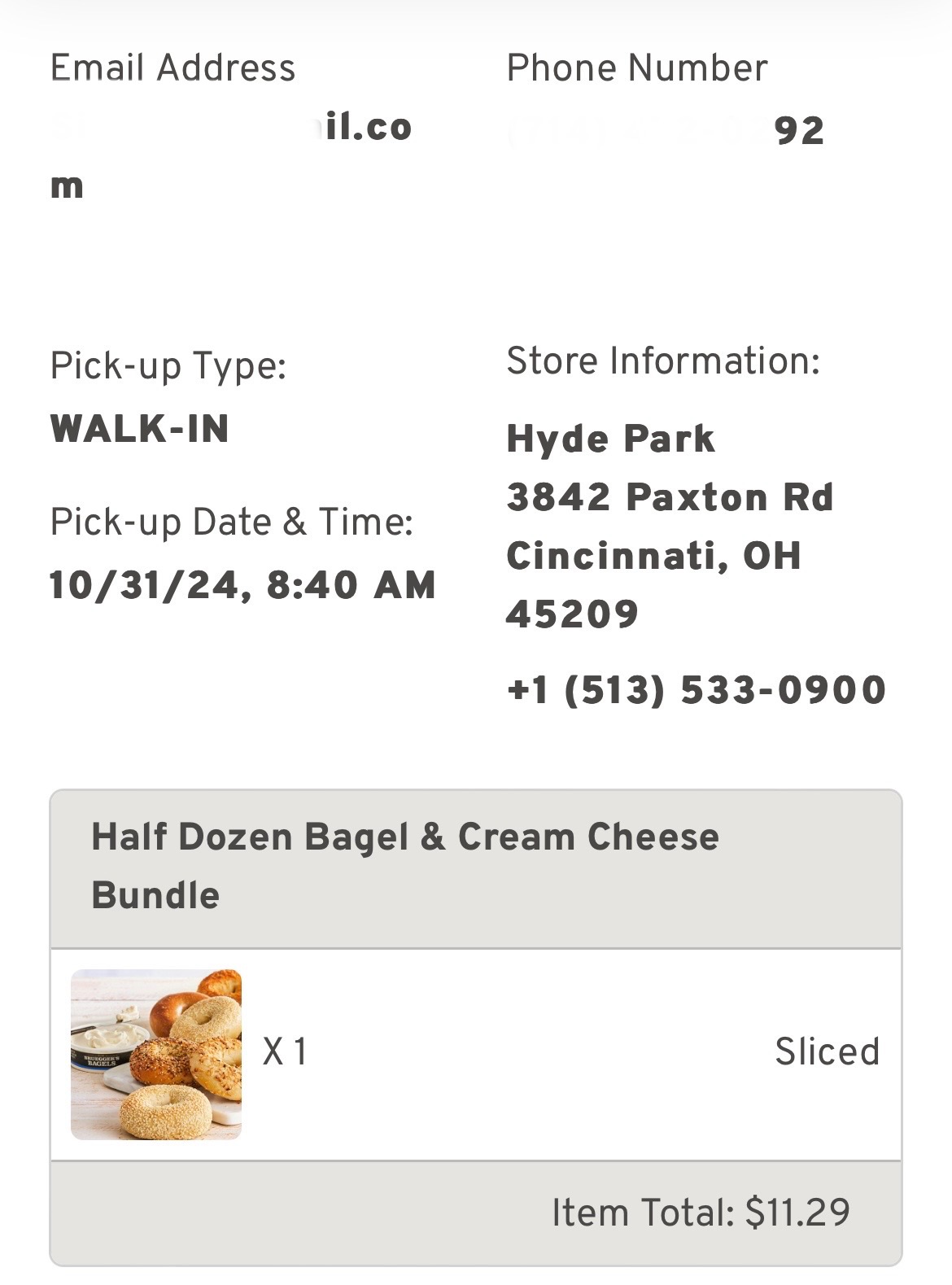Tap the Pick-up Date & Time label
Image resolution: width=952 pixels, height=1285 pixels.
(231, 522)
